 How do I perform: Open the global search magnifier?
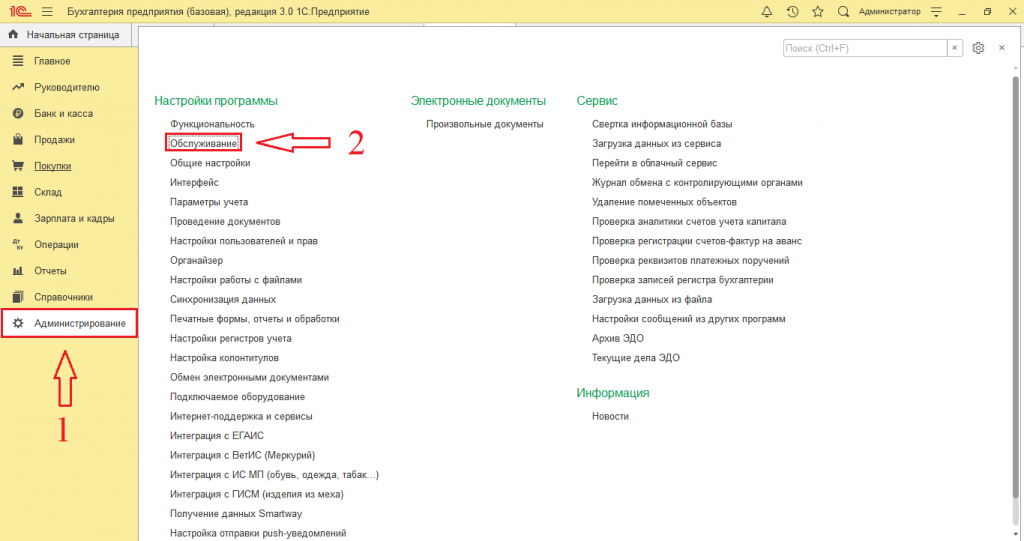(843, 12)
